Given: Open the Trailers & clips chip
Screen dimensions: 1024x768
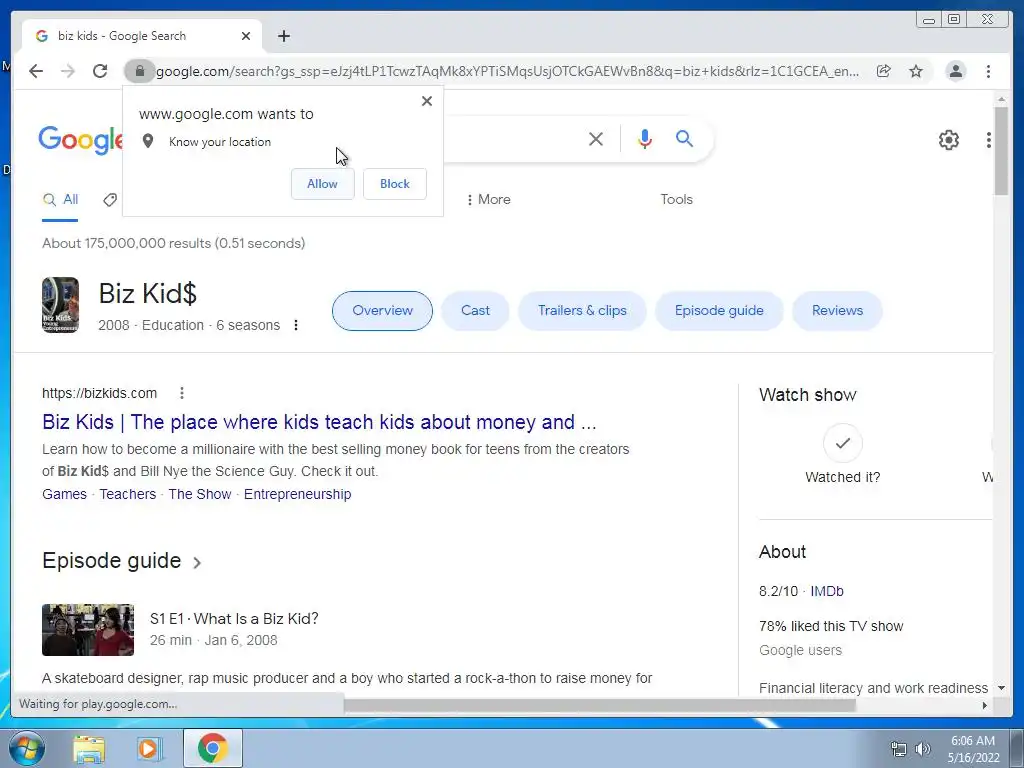Looking at the screenshot, I should [582, 310].
